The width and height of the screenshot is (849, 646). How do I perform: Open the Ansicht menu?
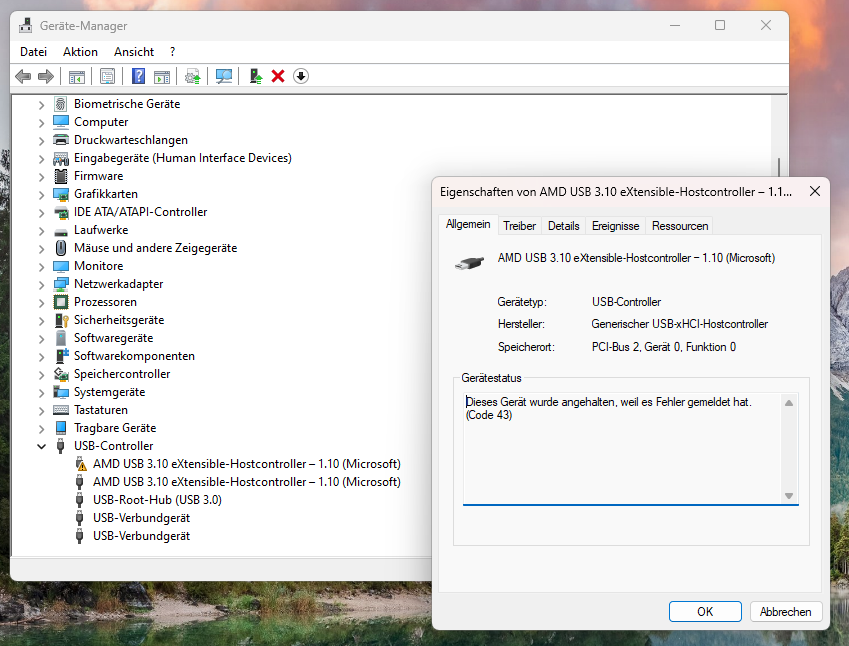(x=134, y=52)
